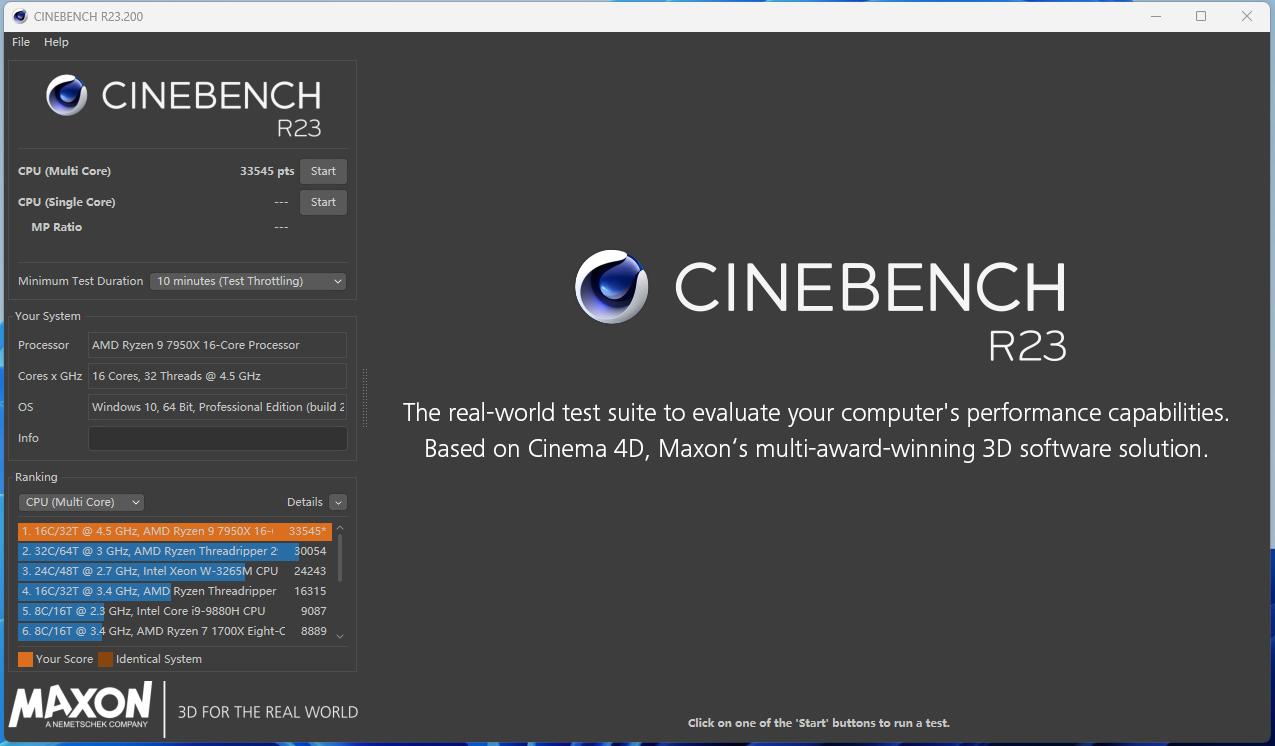Click the Maxon logo at bottom left
This screenshot has height=746, width=1275.
pyautogui.click(x=81, y=706)
